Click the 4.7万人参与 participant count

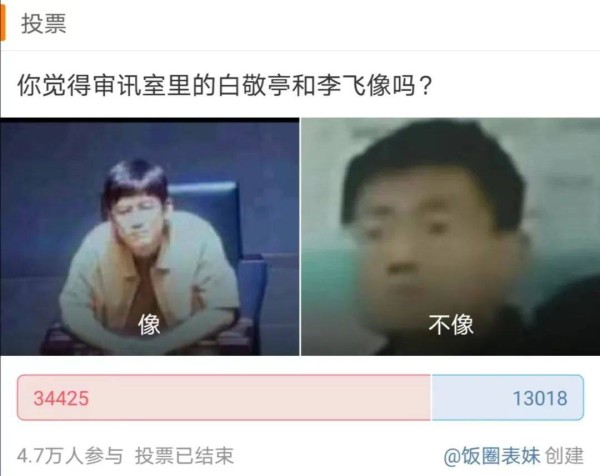70,456
